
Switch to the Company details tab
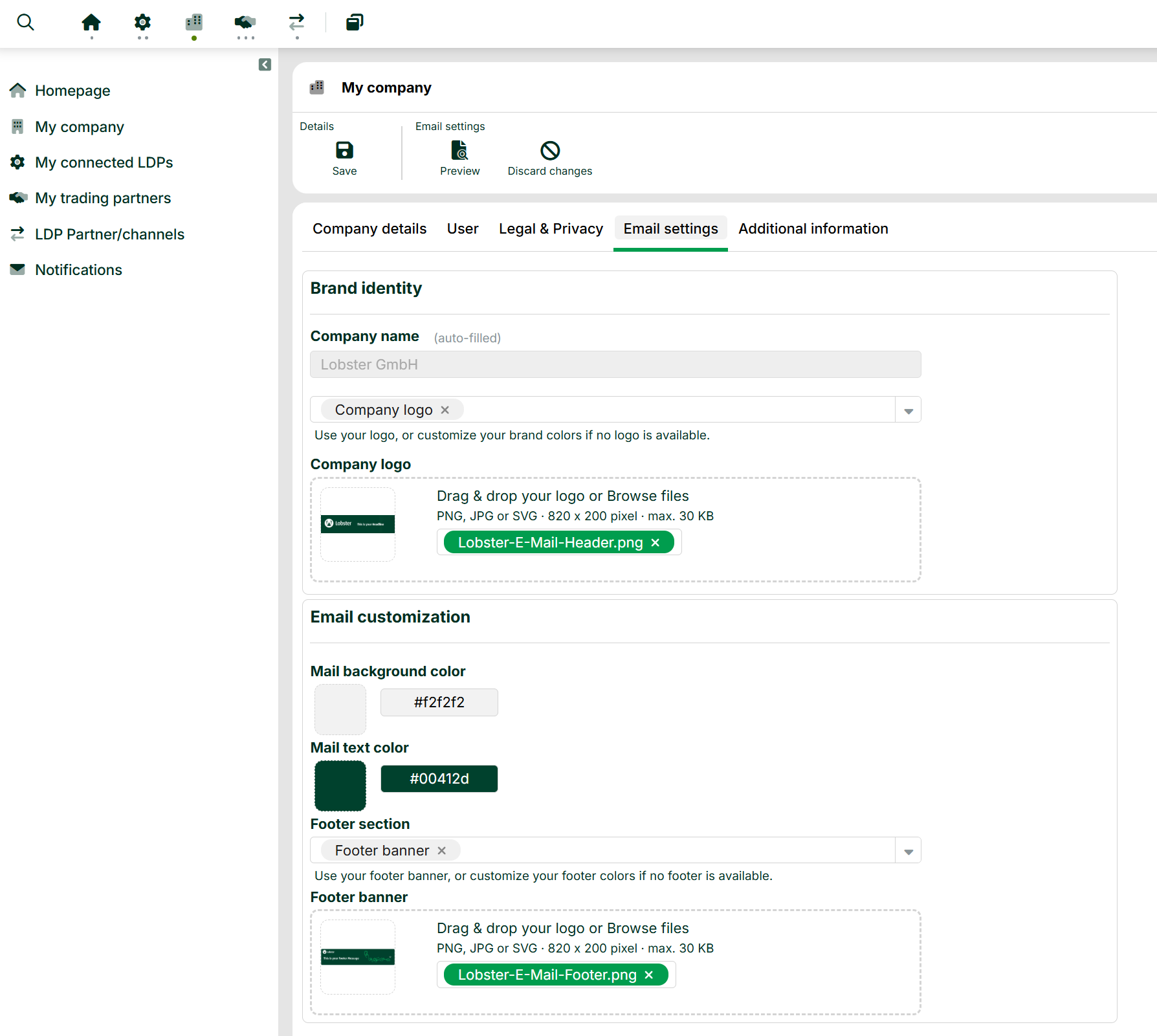[369, 228]
